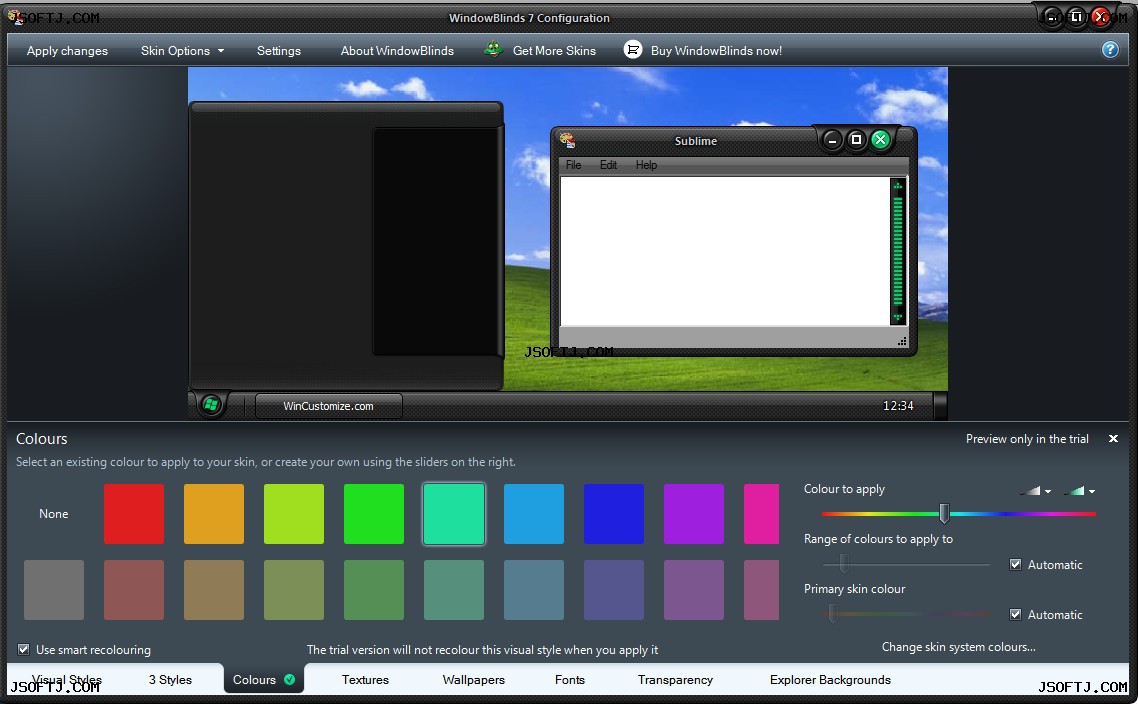Pick the dark blue swatch
The height and width of the screenshot is (704, 1138).
[x=614, y=514]
